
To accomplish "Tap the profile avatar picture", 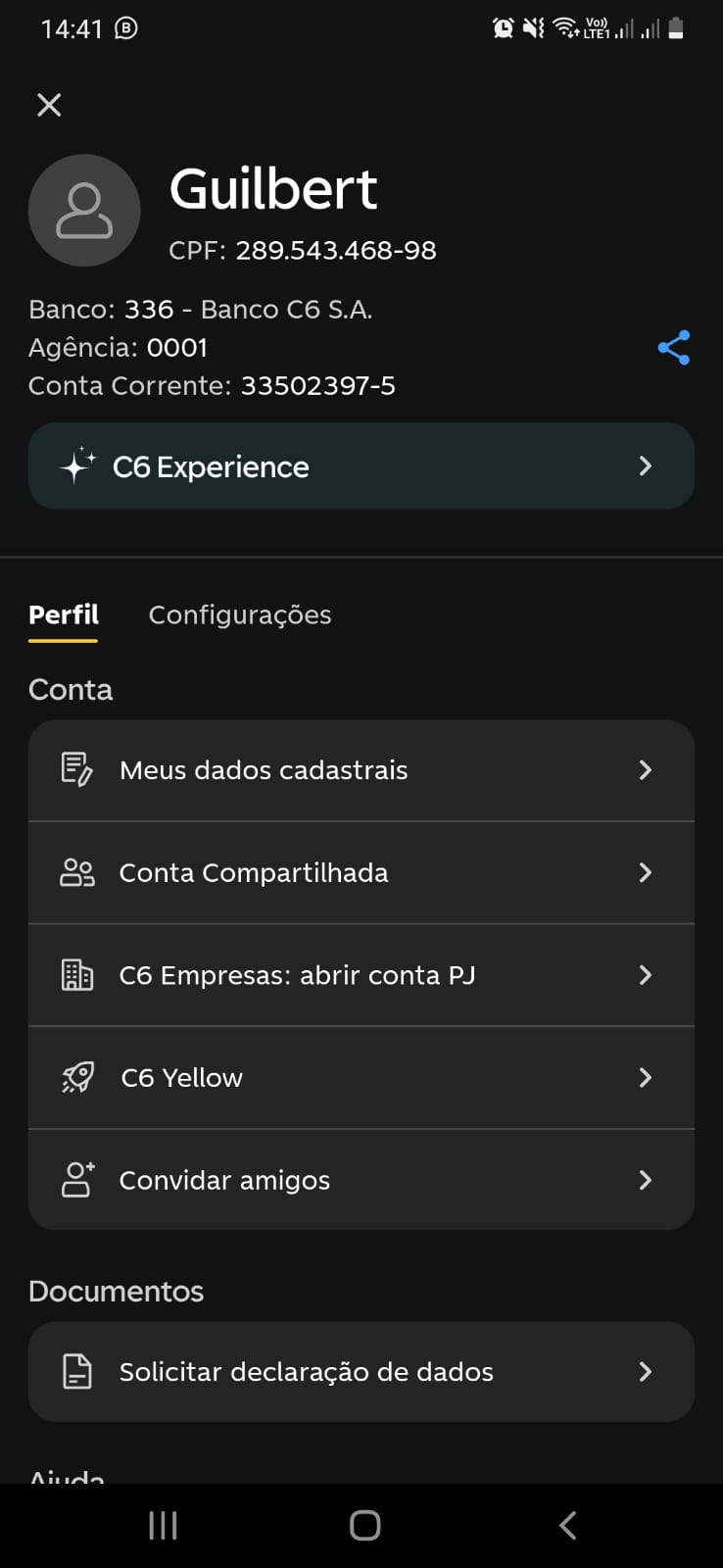I will (84, 211).
